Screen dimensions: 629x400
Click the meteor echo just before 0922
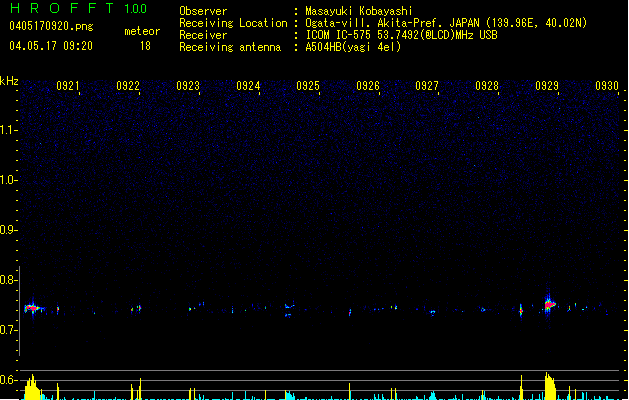point(136,309)
